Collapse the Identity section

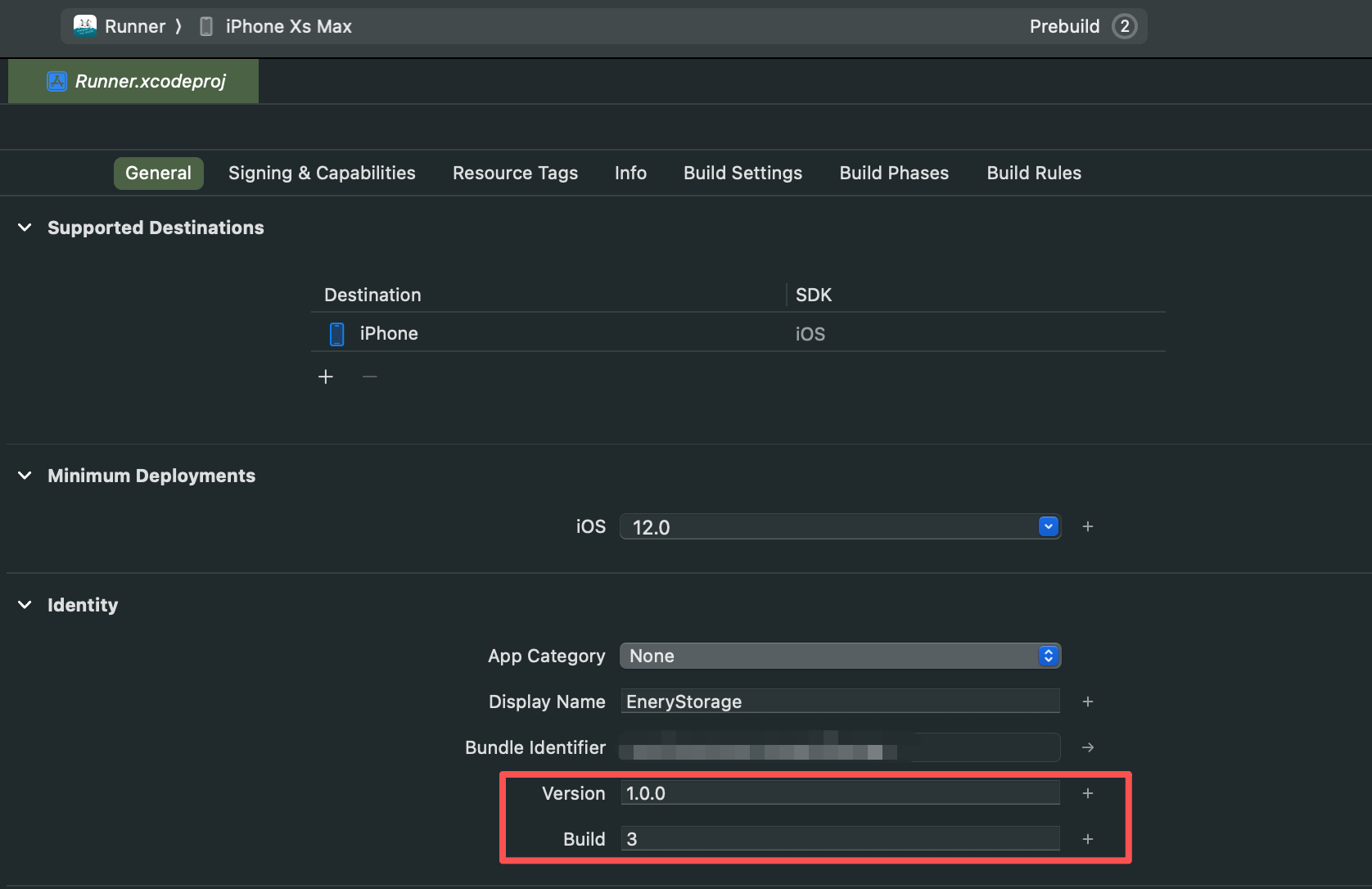pos(25,605)
